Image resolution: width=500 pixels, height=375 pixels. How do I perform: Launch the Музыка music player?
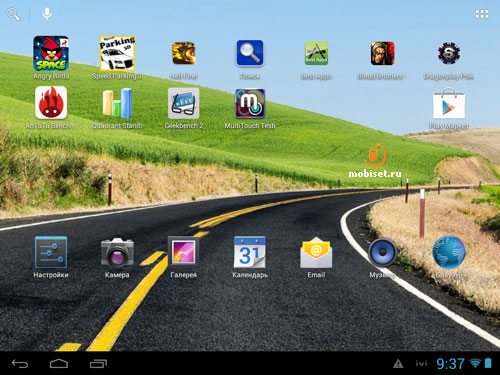click(x=382, y=252)
